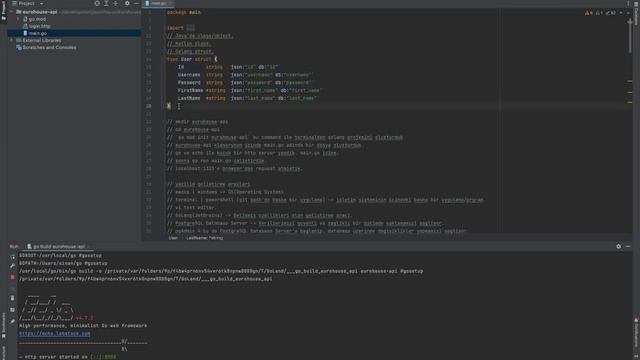Expand all in Project panel
The height and width of the screenshot is (360, 640).
coord(106,3)
